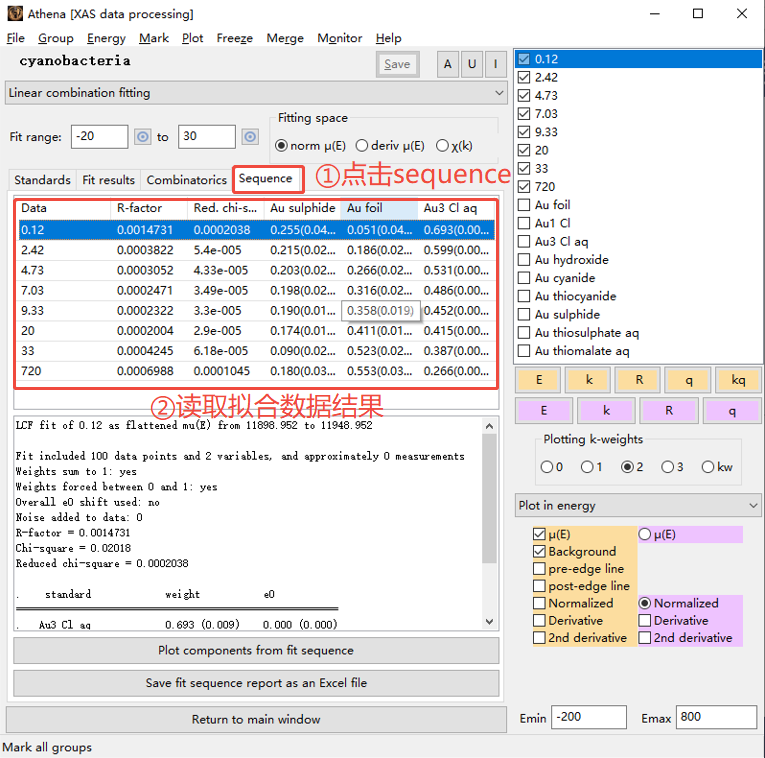Click the Athena application icon in title bar

click(x=15, y=14)
